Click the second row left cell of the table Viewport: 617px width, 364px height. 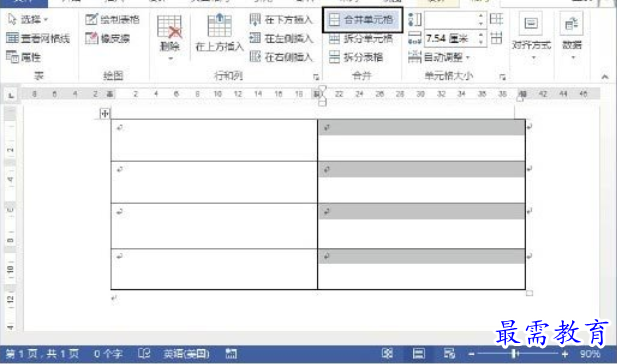(214, 182)
